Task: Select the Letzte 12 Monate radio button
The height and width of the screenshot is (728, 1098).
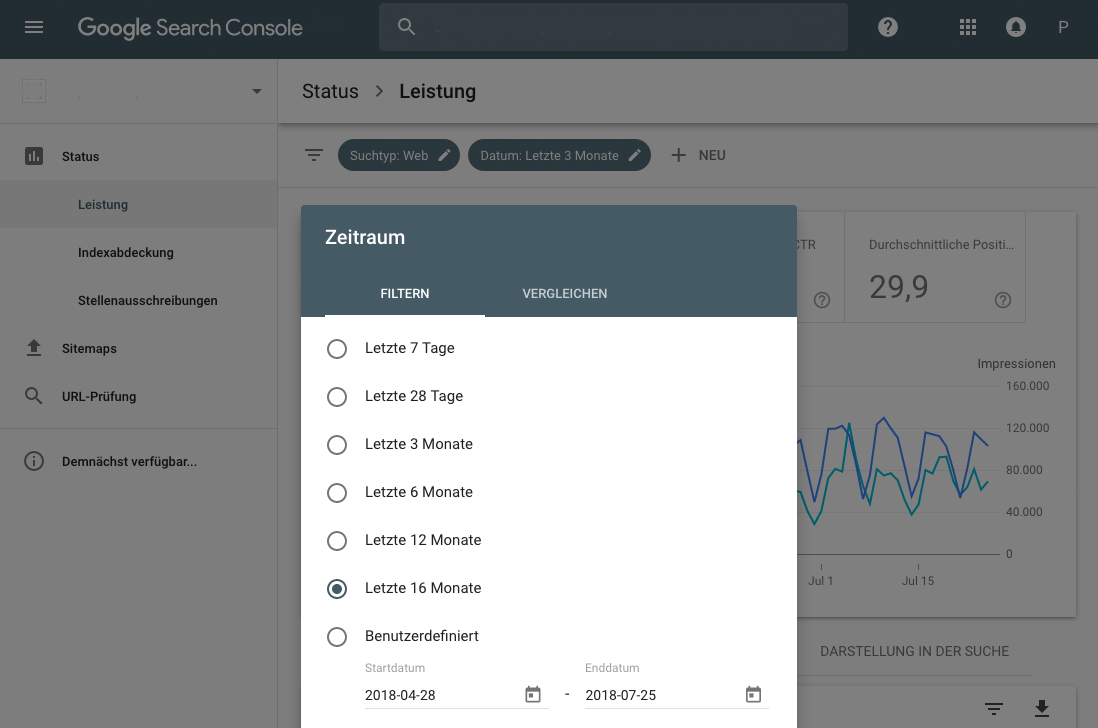Action: 337,540
